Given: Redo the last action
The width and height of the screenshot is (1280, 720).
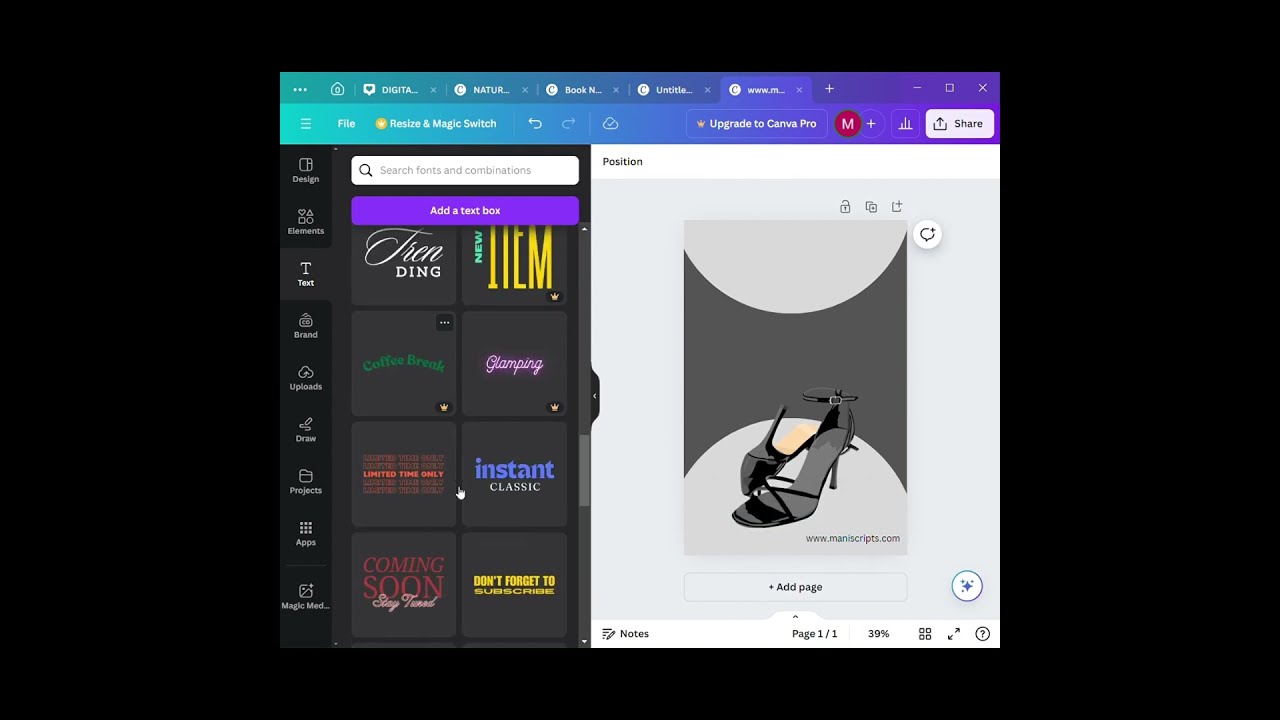Looking at the screenshot, I should click(x=569, y=124).
